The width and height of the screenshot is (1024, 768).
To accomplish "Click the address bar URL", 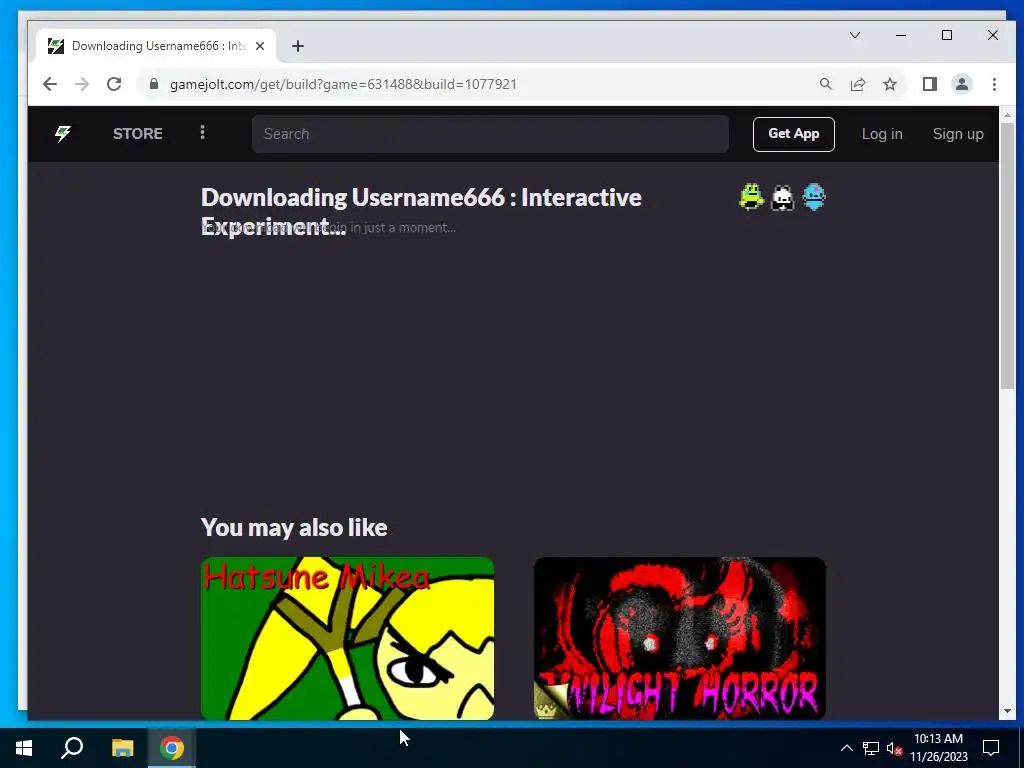I will 343,84.
